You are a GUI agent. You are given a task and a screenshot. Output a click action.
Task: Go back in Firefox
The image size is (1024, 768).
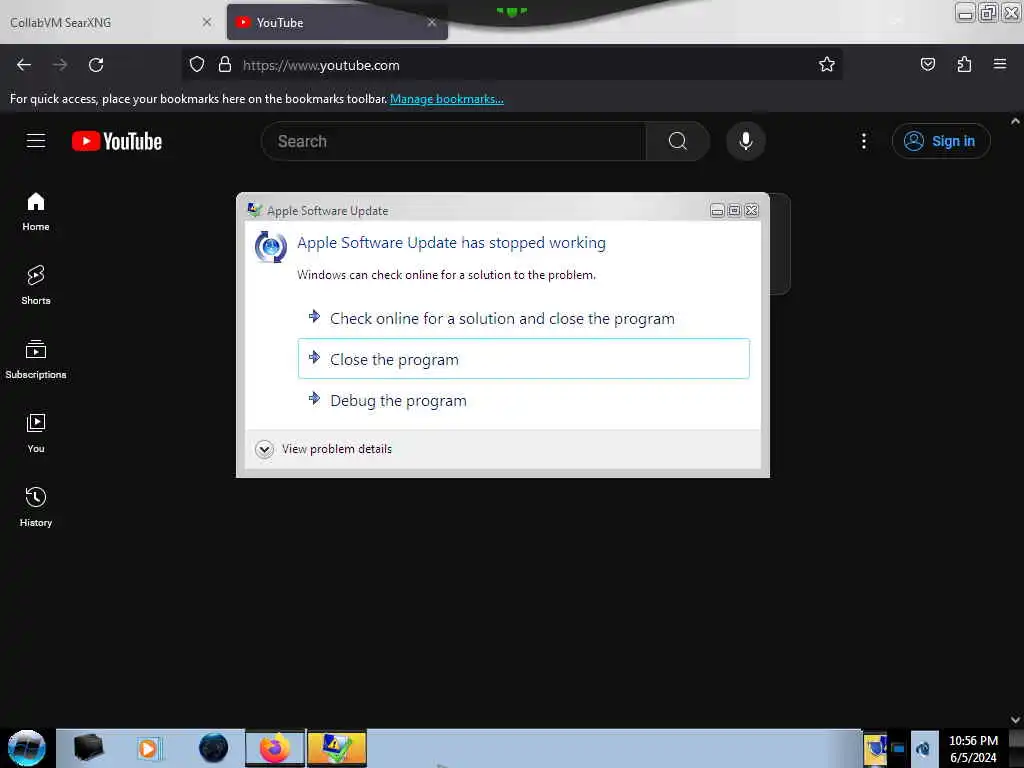(x=24, y=65)
